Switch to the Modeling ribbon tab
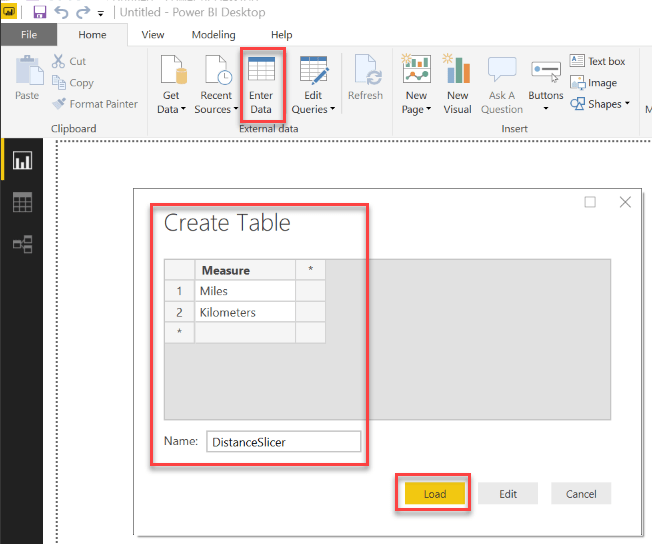The width and height of the screenshot is (652, 544). click(213, 35)
